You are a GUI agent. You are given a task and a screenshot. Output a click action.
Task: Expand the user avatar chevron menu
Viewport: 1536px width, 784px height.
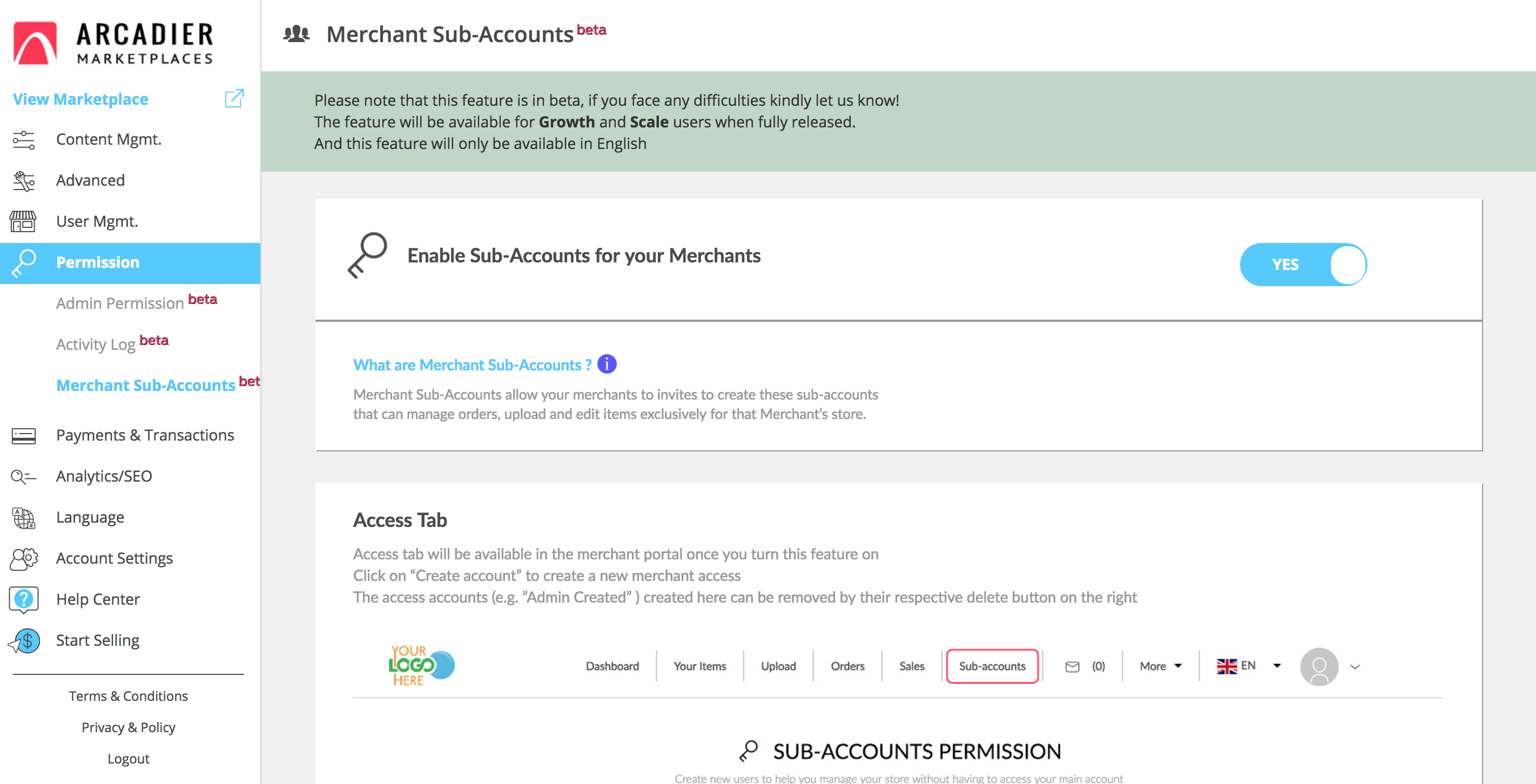click(1355, 667)
